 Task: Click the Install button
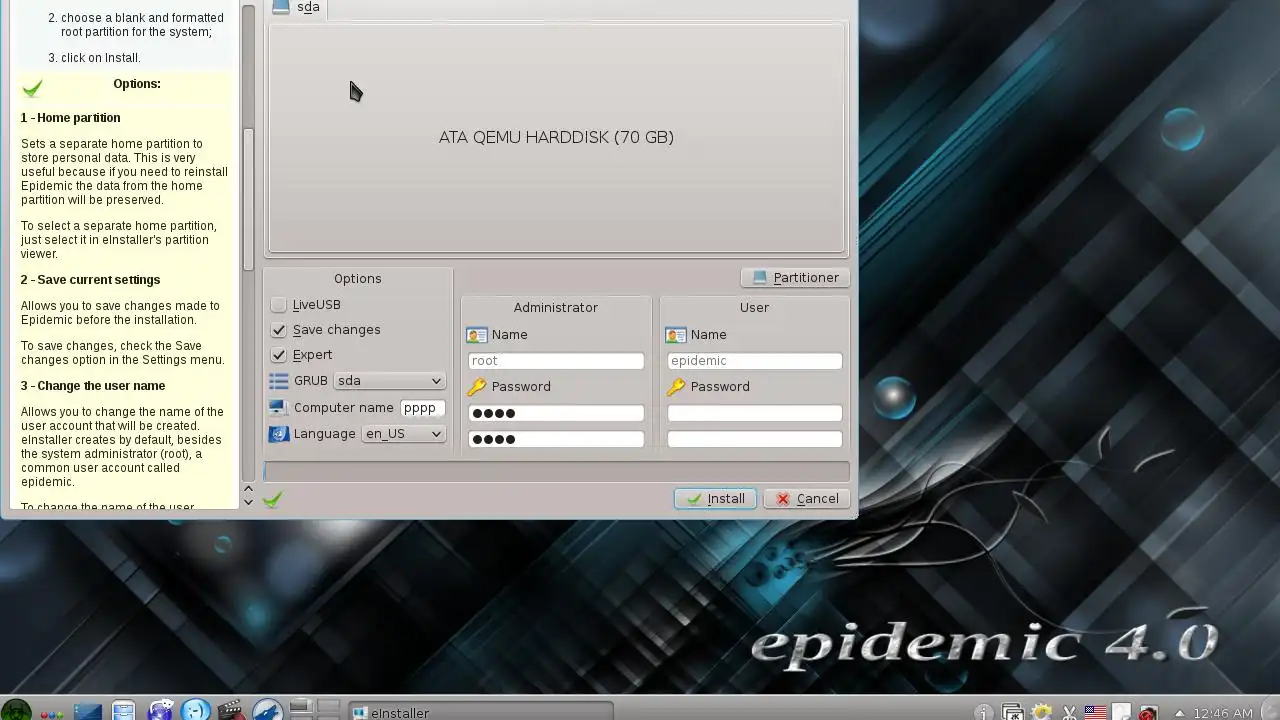715,498
